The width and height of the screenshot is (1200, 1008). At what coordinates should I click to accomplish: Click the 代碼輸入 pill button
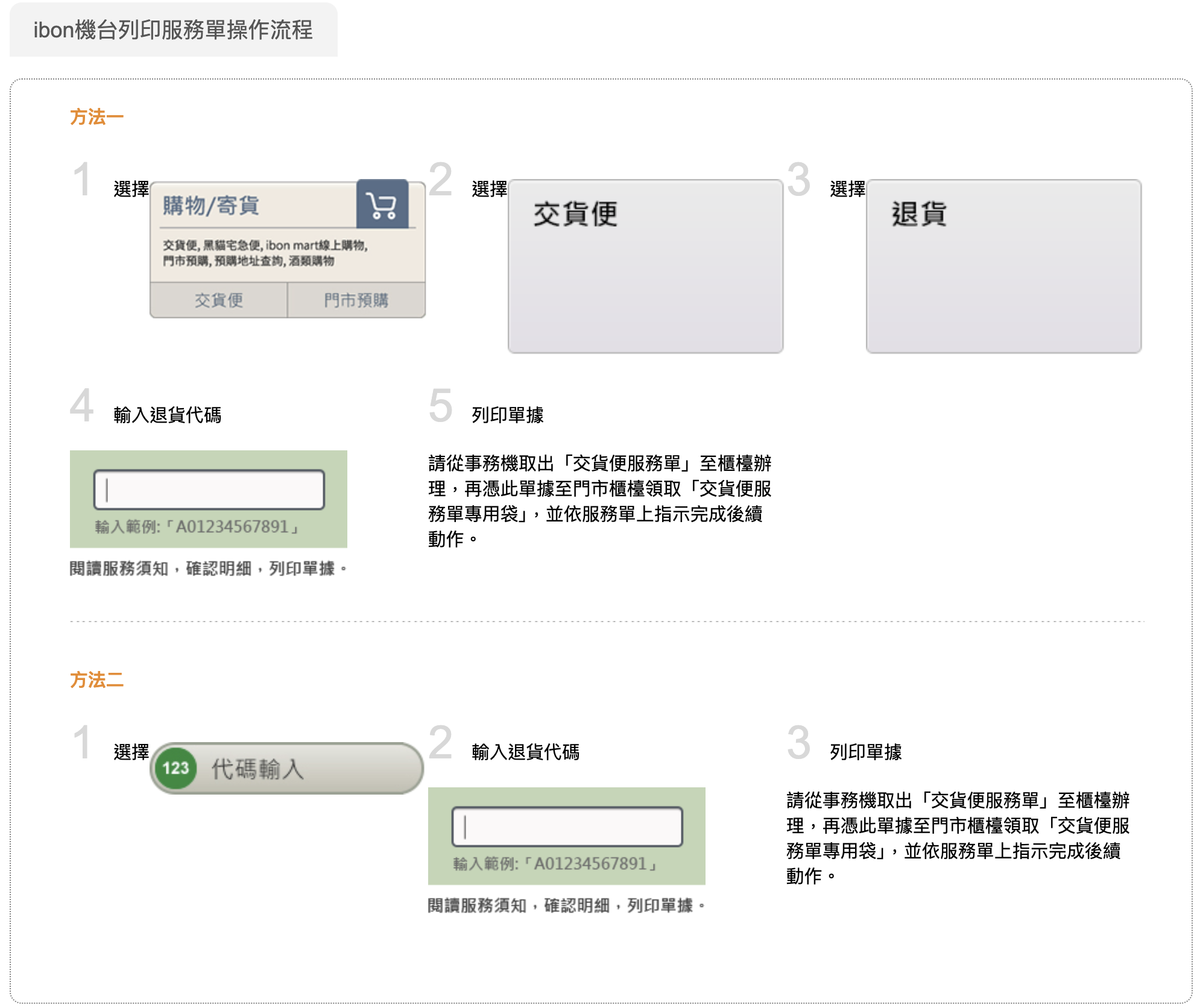(287, 768)
